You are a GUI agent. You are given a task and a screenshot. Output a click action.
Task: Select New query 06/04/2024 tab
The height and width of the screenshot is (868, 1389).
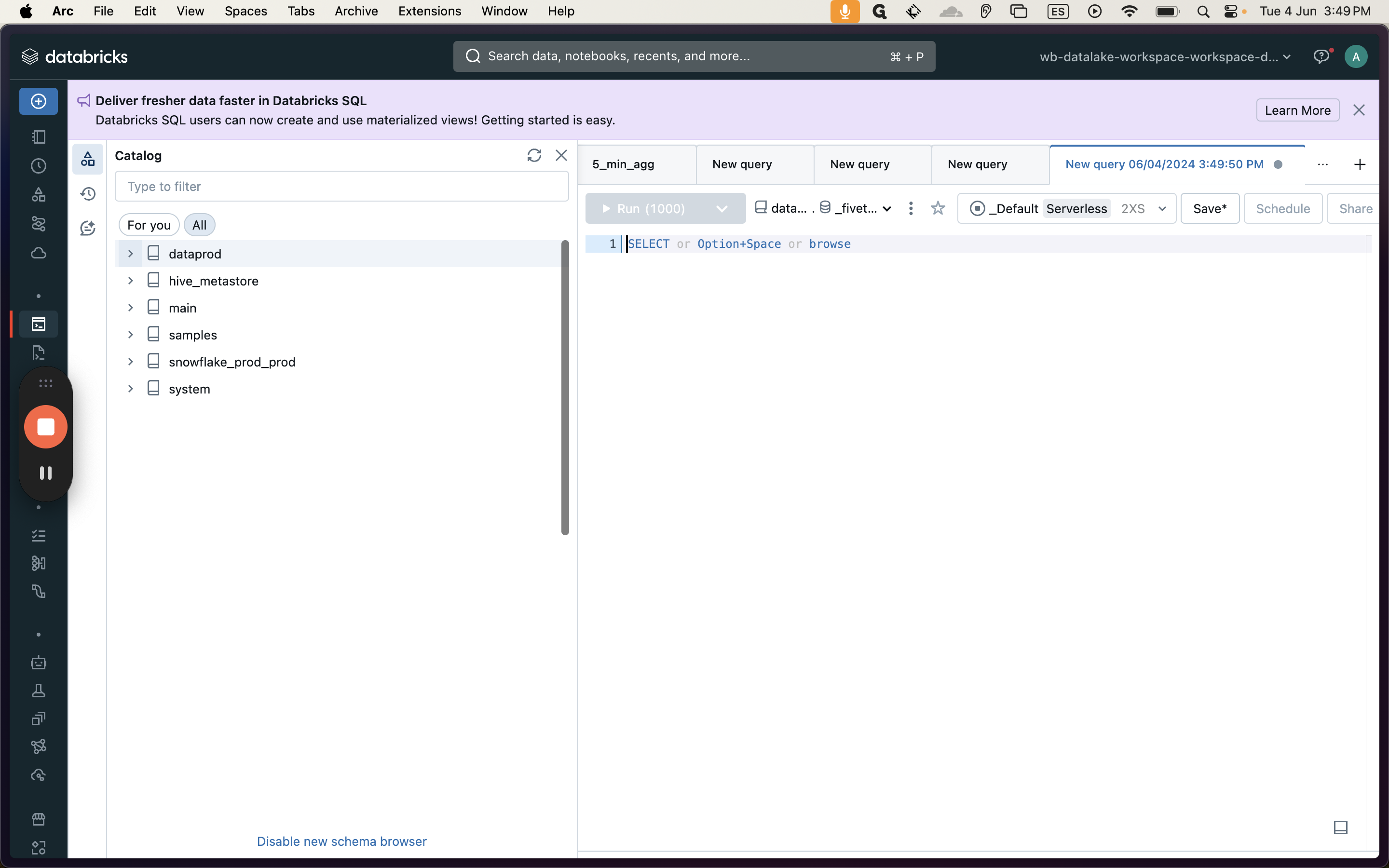(1177, 165)
